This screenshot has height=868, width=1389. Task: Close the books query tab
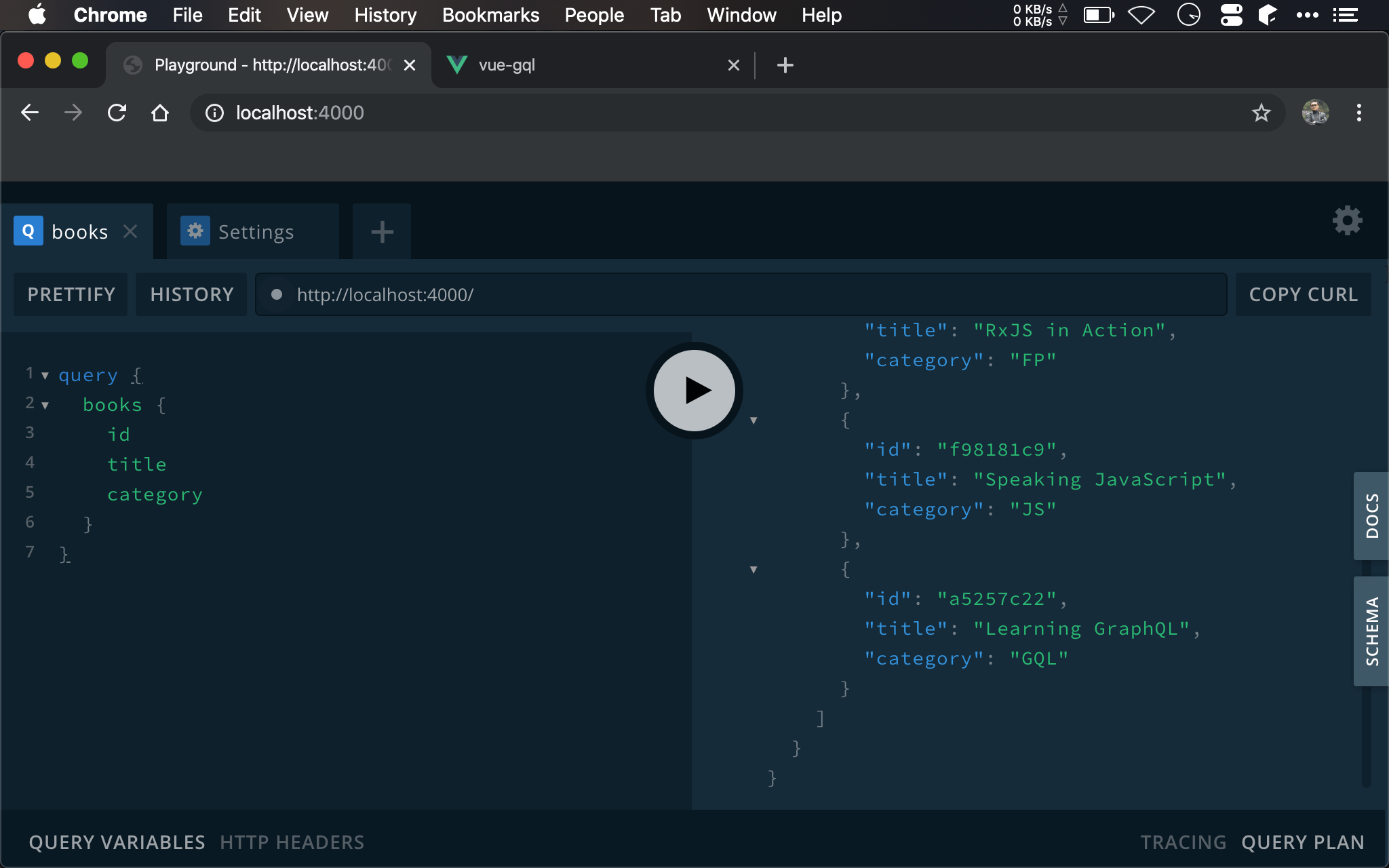pyautogui.click(x=130, y=231)
